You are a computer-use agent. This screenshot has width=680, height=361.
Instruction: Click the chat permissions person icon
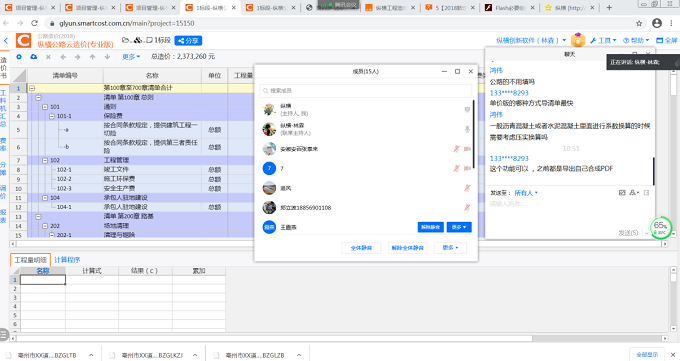click(634, 193)
